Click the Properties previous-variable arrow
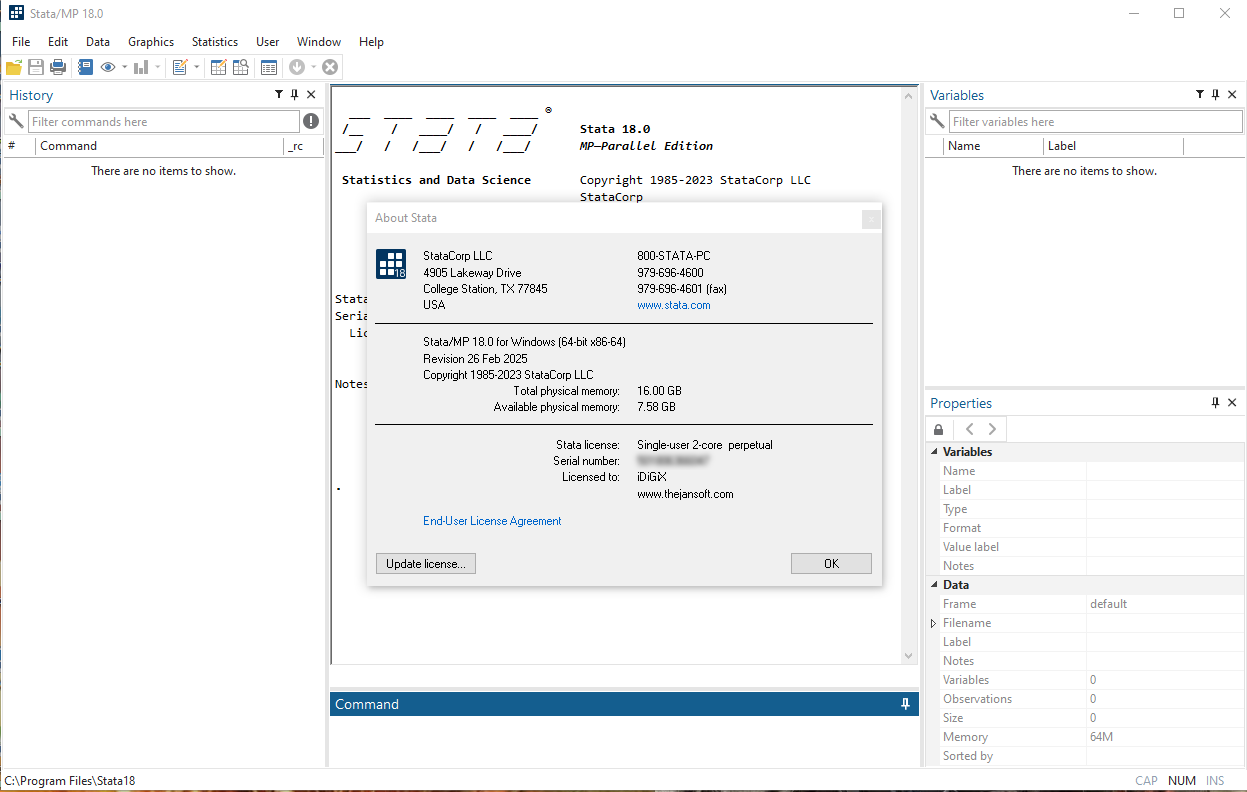Image resolution: width=1247 pixels, height=792 pixels. [x=969, y=429]
